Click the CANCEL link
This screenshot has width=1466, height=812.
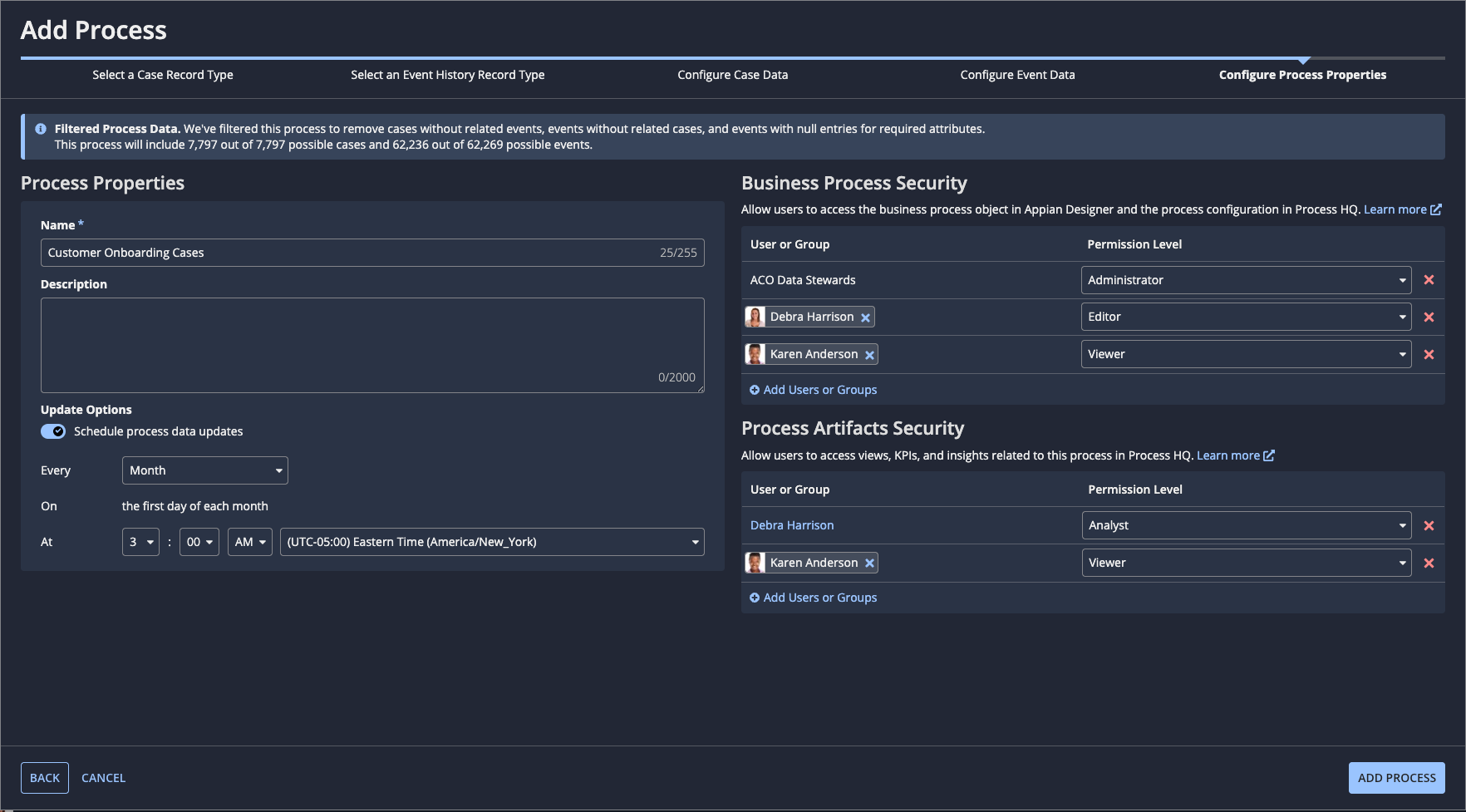(104, 778)
